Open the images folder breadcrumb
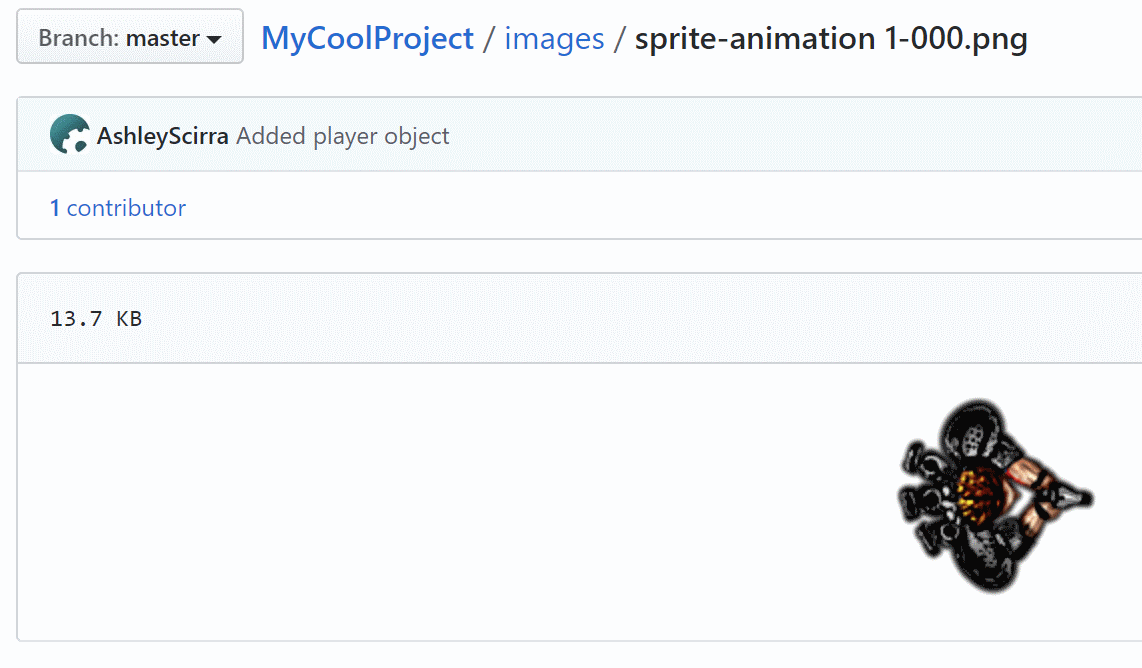The image size is (1142, 668). coord(554,39)
